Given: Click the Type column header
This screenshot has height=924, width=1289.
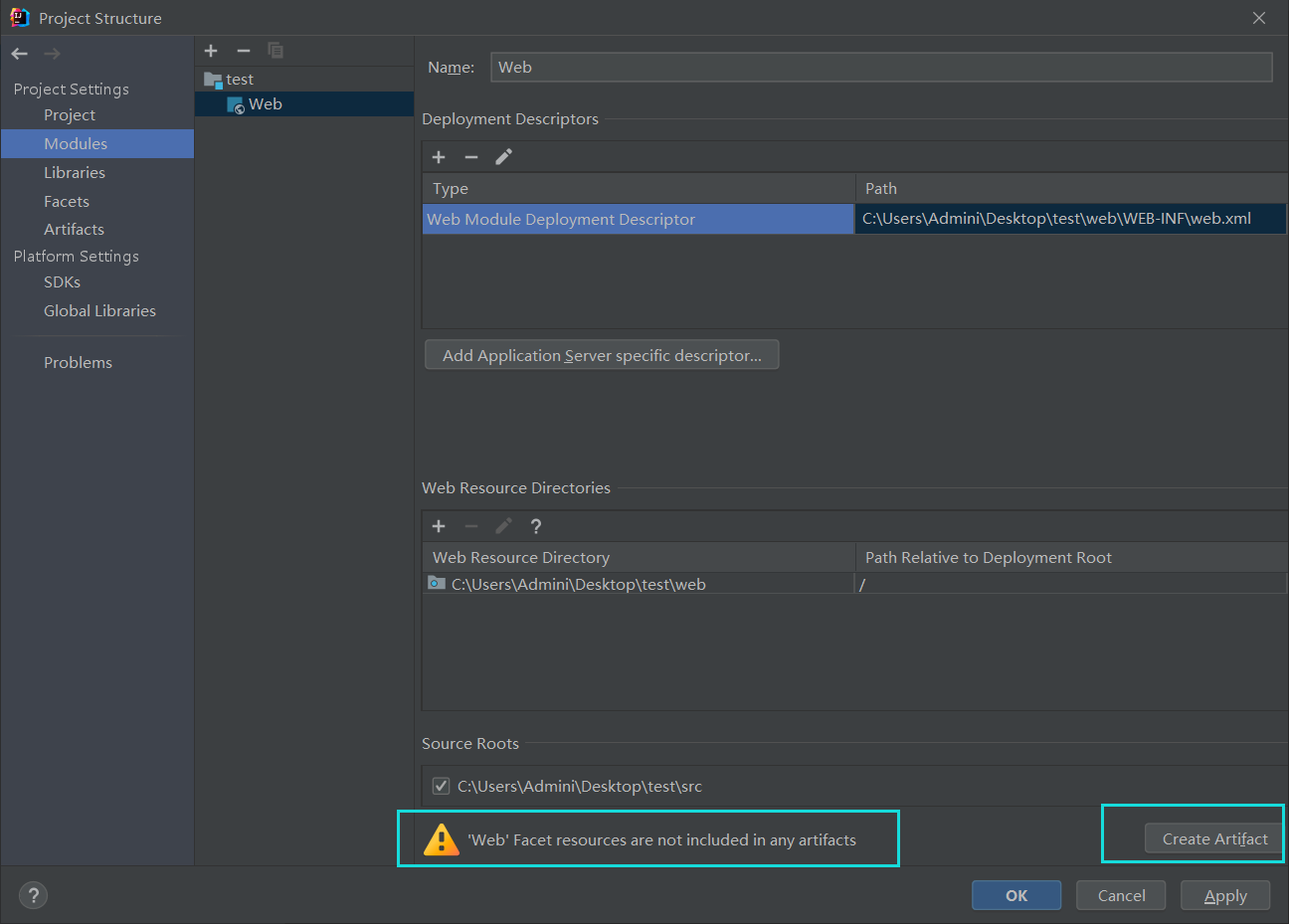Looking at the screenshot, I should [x=639, y=188].
